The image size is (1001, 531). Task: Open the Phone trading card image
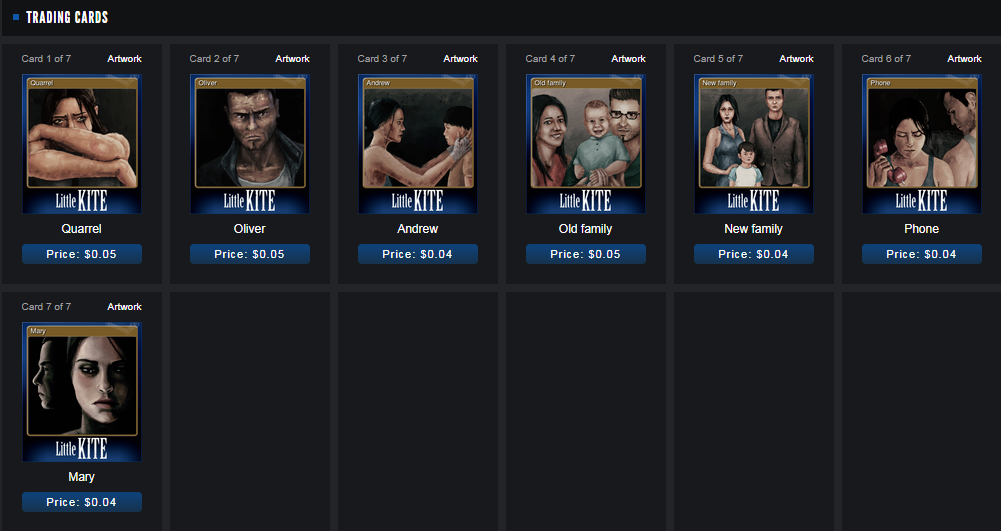(x=921, y=144)
